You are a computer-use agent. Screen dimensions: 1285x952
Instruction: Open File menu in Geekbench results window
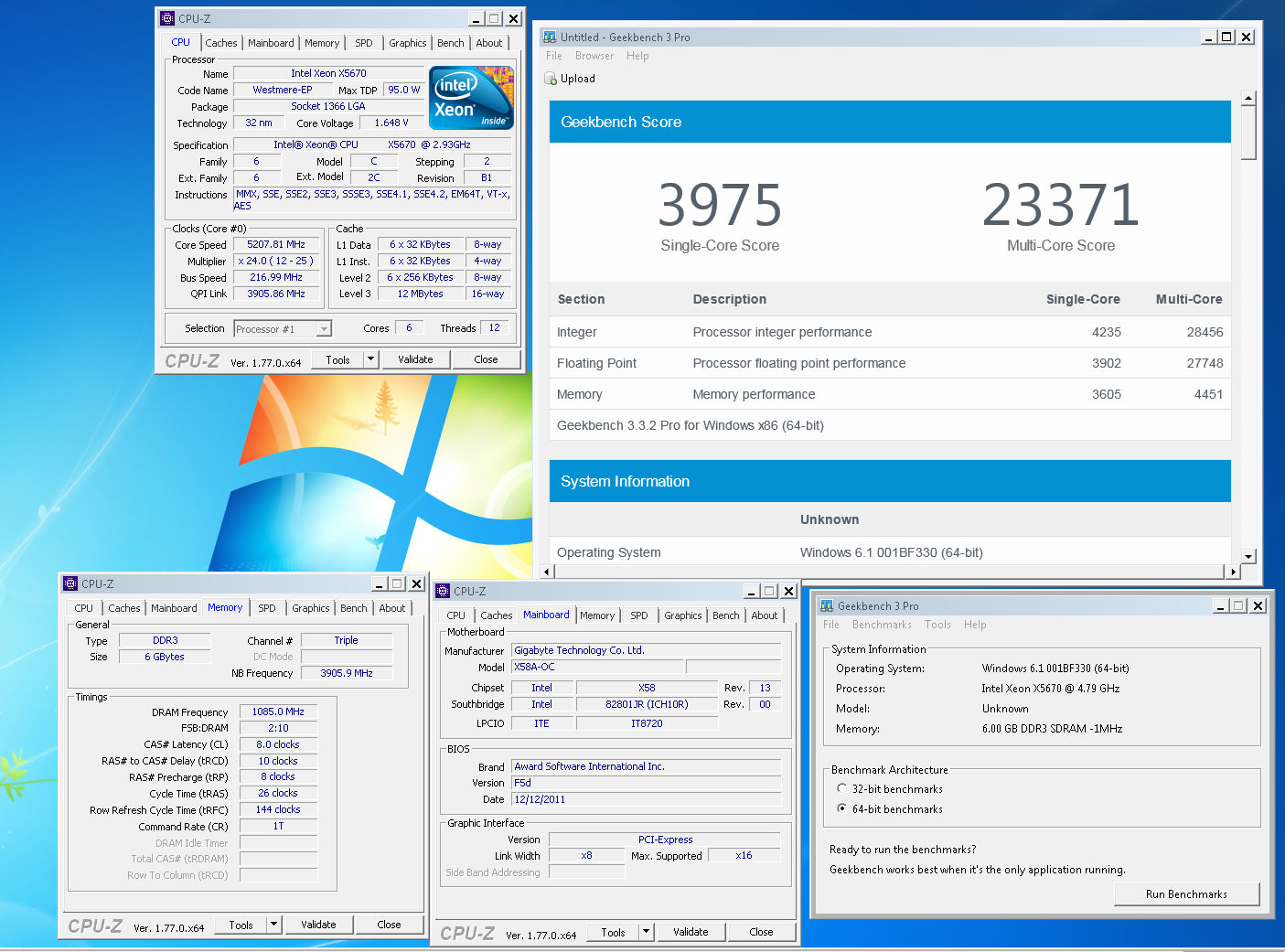click(554, 56)
